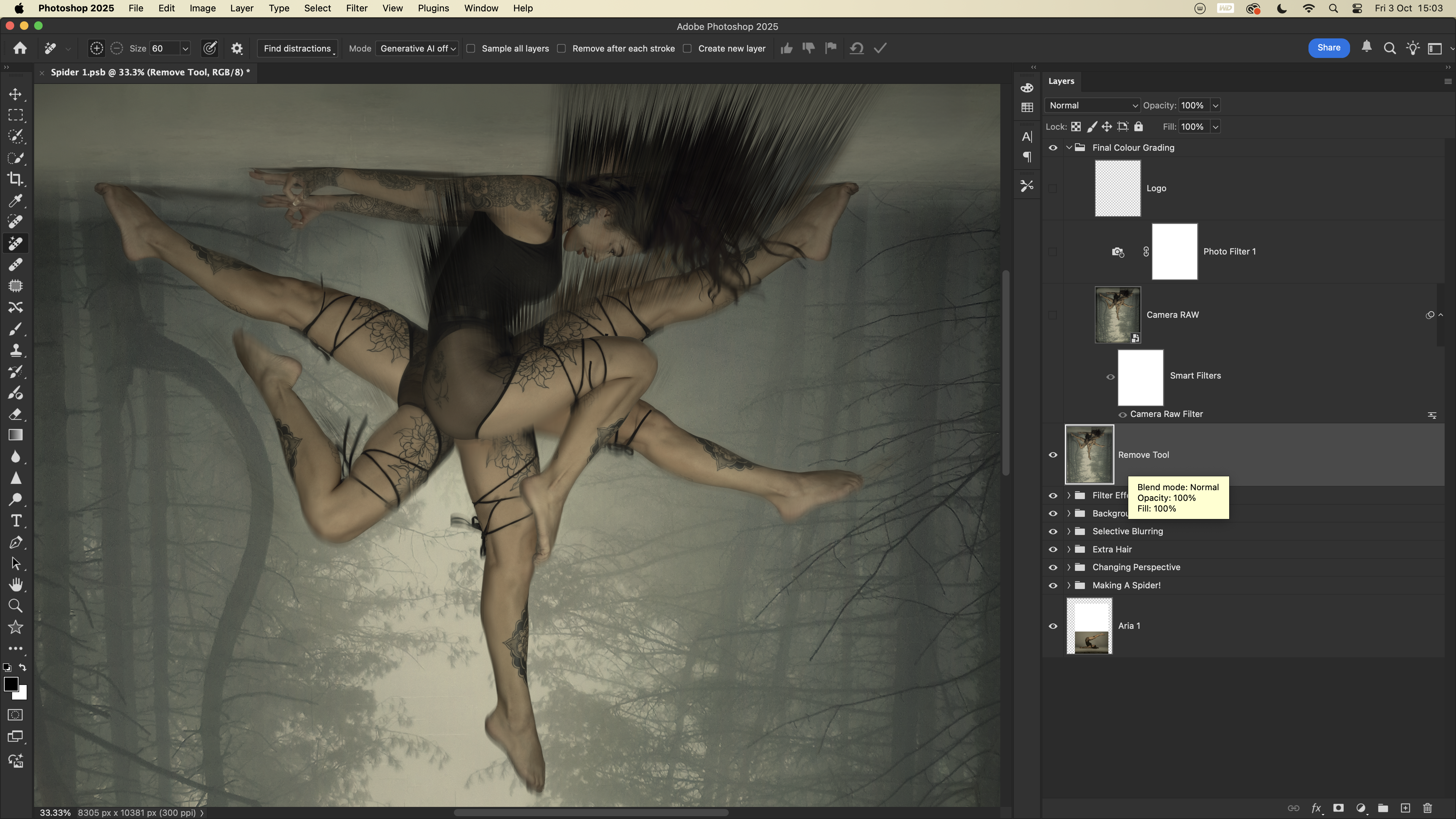The width and height of the screenshot is (1456, 819).
Task: Open the Filter menu
Action: coord(356,9)
